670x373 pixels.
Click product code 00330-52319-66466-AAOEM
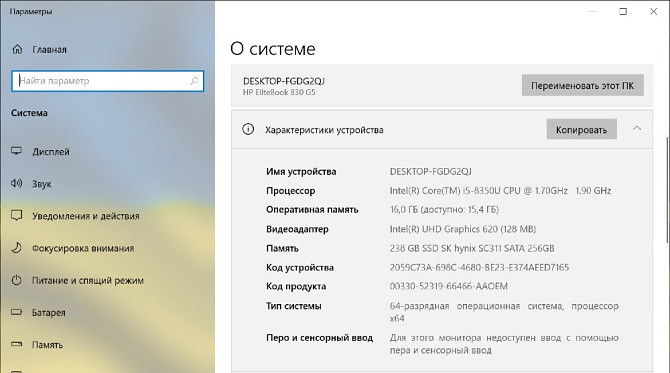(449, 286)
